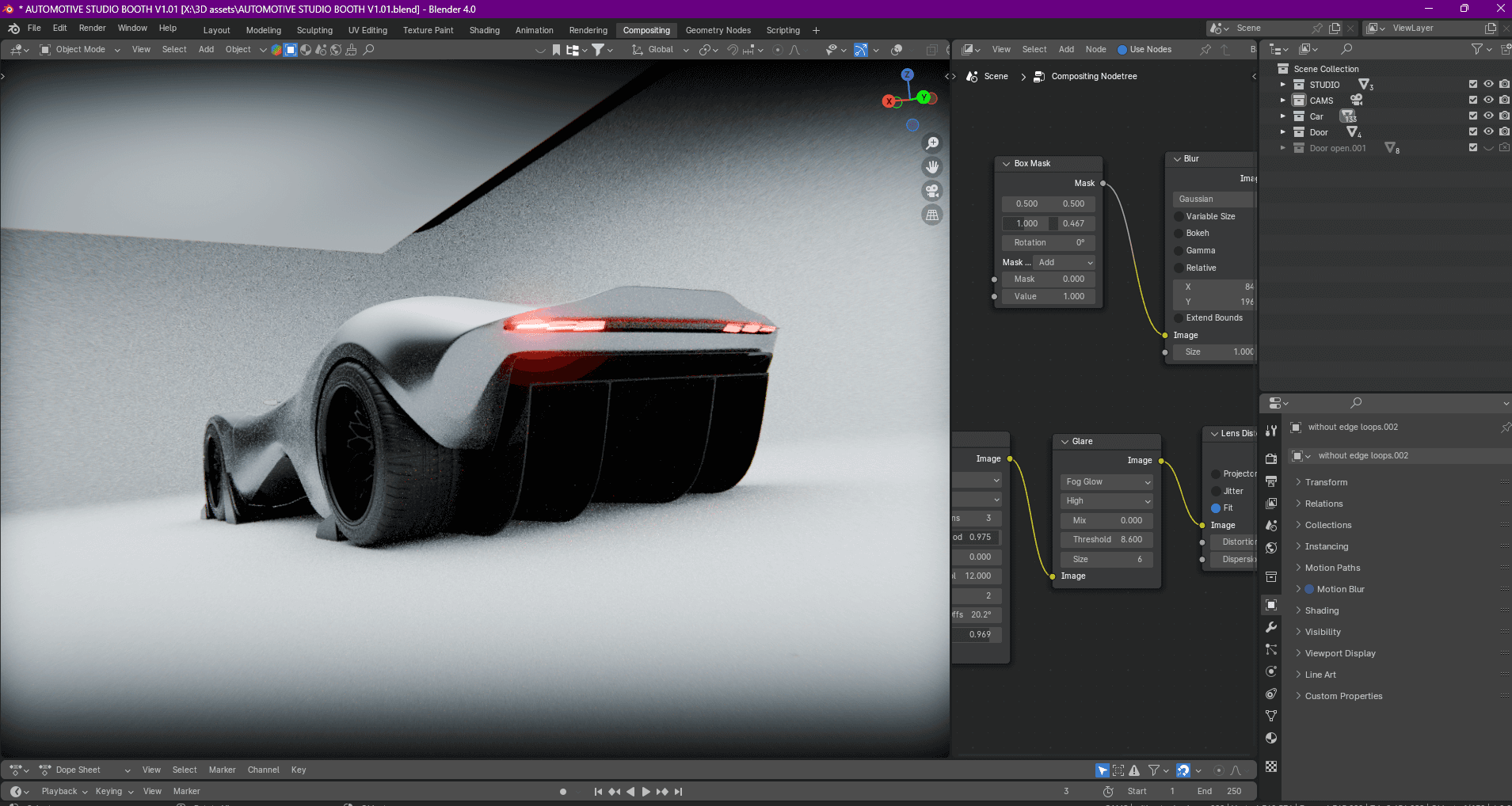The width and height of the screenshot is (1512, 806).
Task: Disable STUDIO collection in renders
Action: (1505, 84)
